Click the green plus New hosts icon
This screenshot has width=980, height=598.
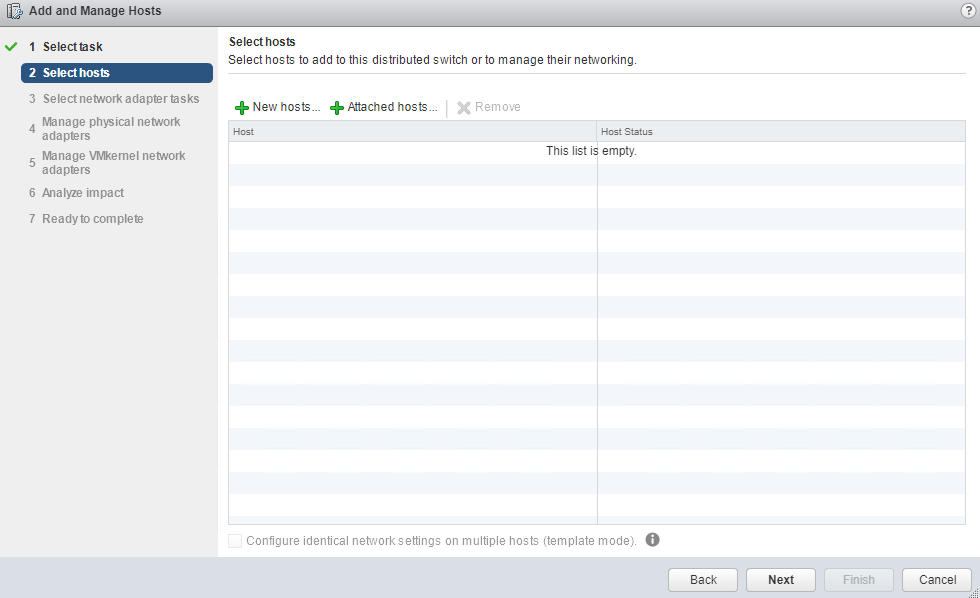click(x=241, y=108)
